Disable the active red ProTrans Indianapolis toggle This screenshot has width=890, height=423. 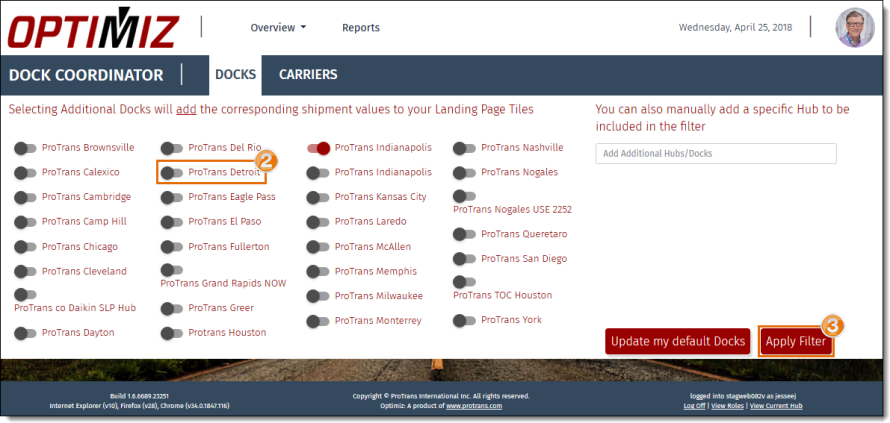[318, 148]
